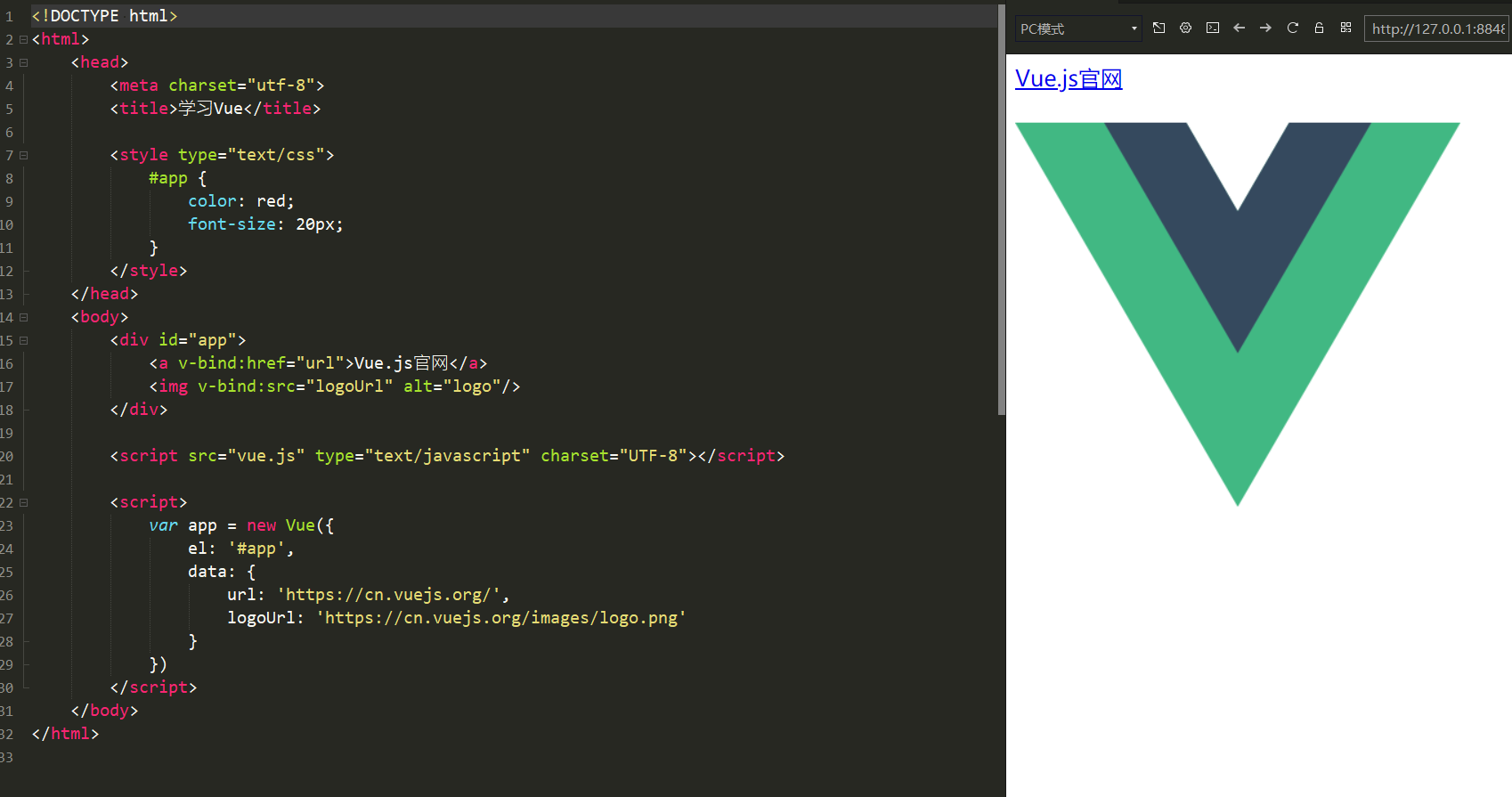Click the '<!DOCTYPE html>' line
1512x797 pixels.
pos(105,16)
